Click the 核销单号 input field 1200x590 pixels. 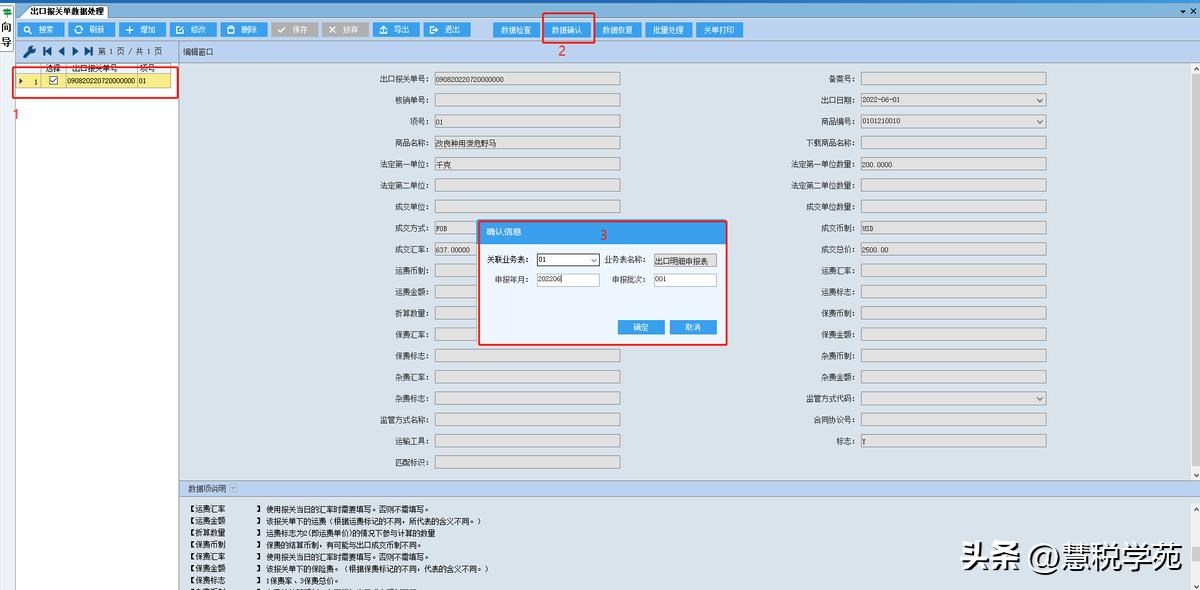tap(527, 100)
